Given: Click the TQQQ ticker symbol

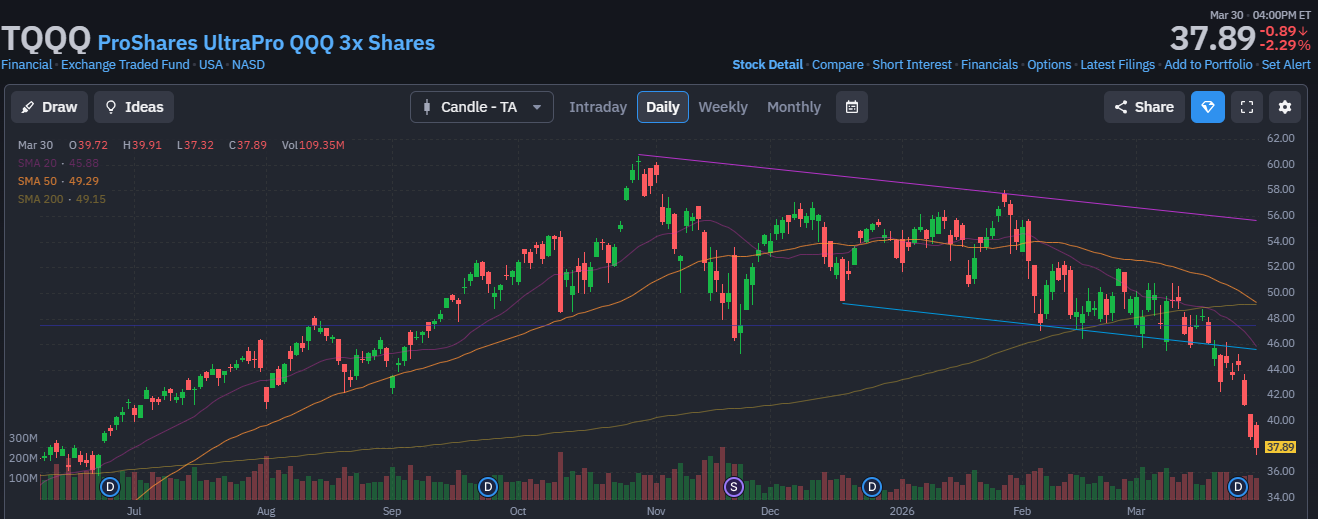Looking at the screenshot, I should point(45,40).
